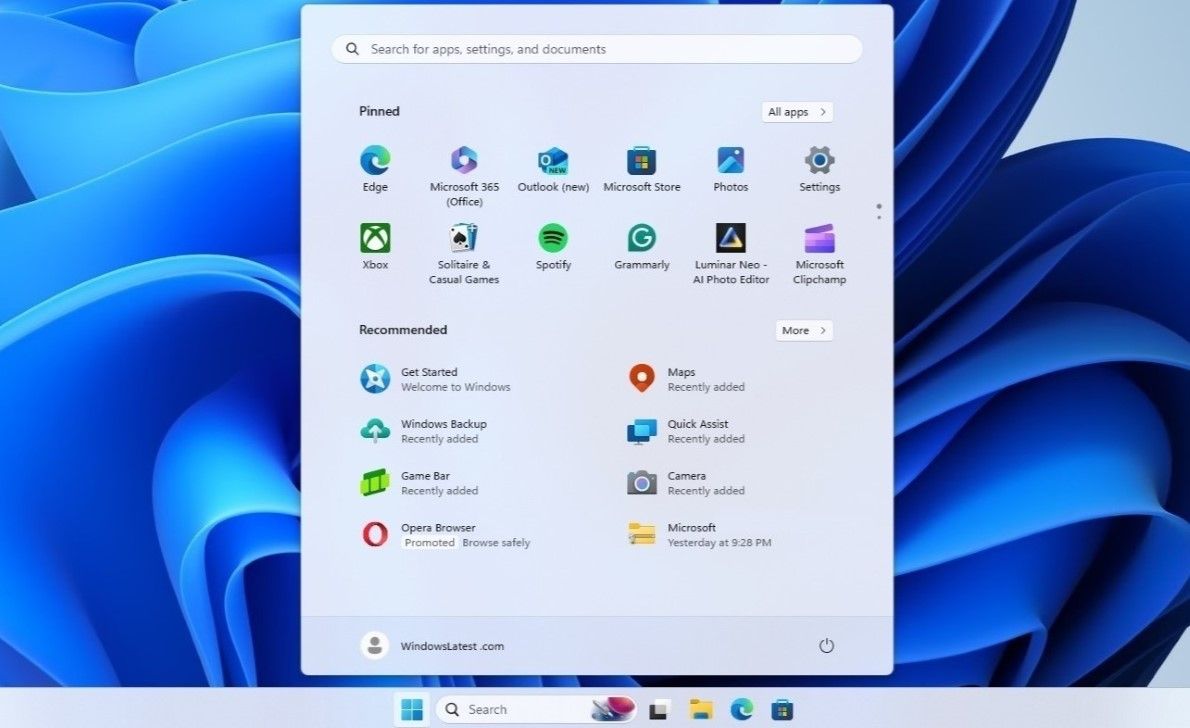Click the Start menu search field

point(596,48)
